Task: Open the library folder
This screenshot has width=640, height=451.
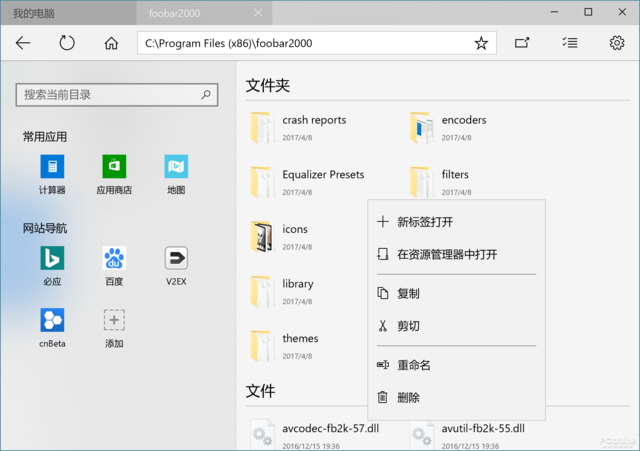Action: [x=282, y=292]
